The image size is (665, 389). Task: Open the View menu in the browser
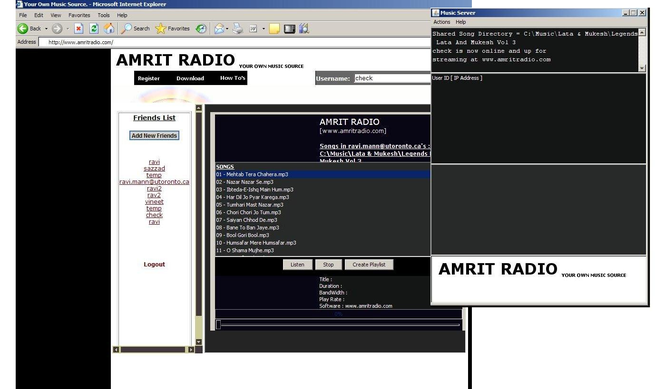coord(56,15)
